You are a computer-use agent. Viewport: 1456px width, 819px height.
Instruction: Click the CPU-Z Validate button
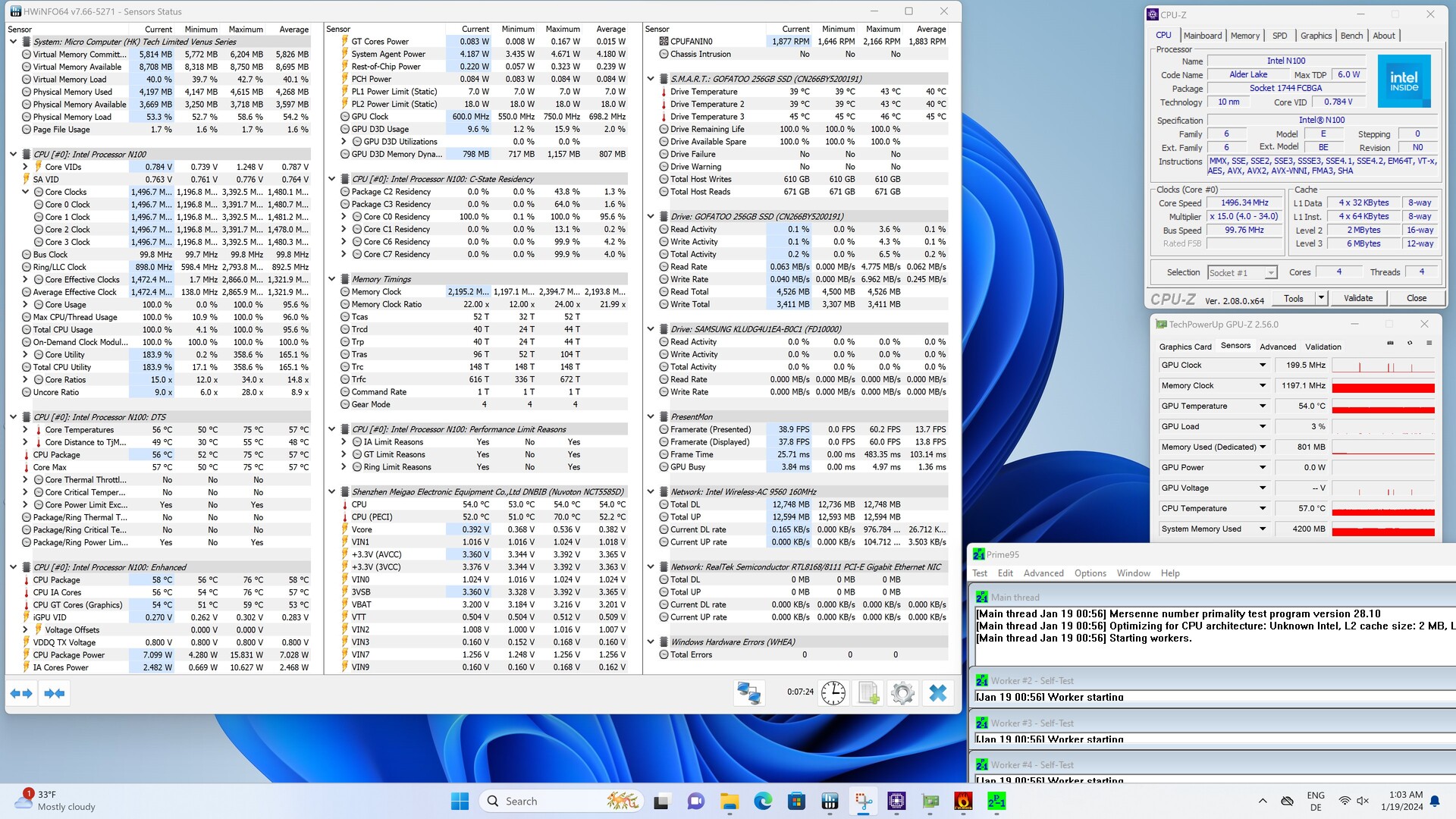point(1357,298)
